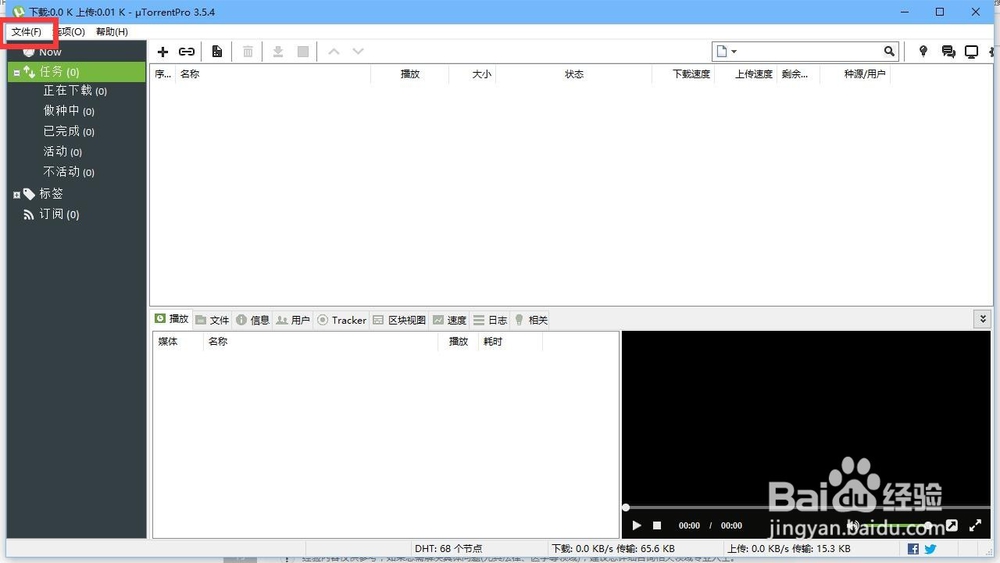This screenshot has width=1000, height=563.
Task: Click the chat bubbles icon in toolbar
Action: (x=948, y=52)
